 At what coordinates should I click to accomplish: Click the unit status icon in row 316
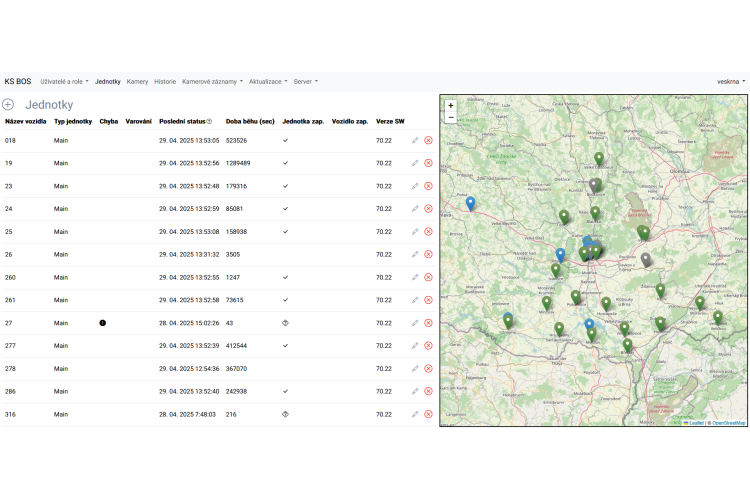pyautogui.click(x=285, y=414)
